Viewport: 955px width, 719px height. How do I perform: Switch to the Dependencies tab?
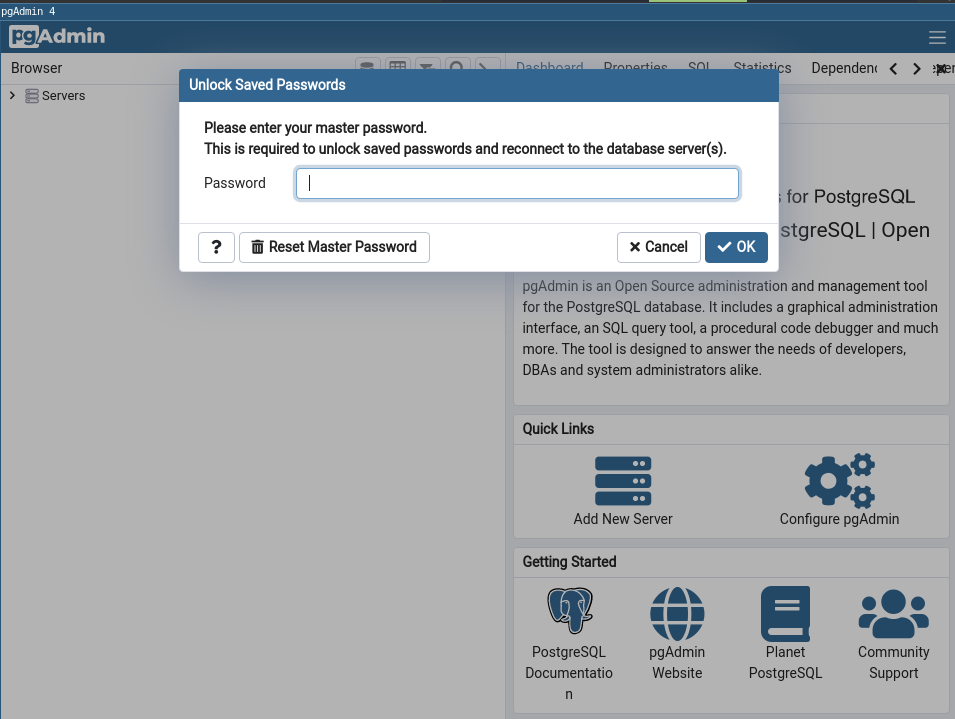[x=844, y=68]
